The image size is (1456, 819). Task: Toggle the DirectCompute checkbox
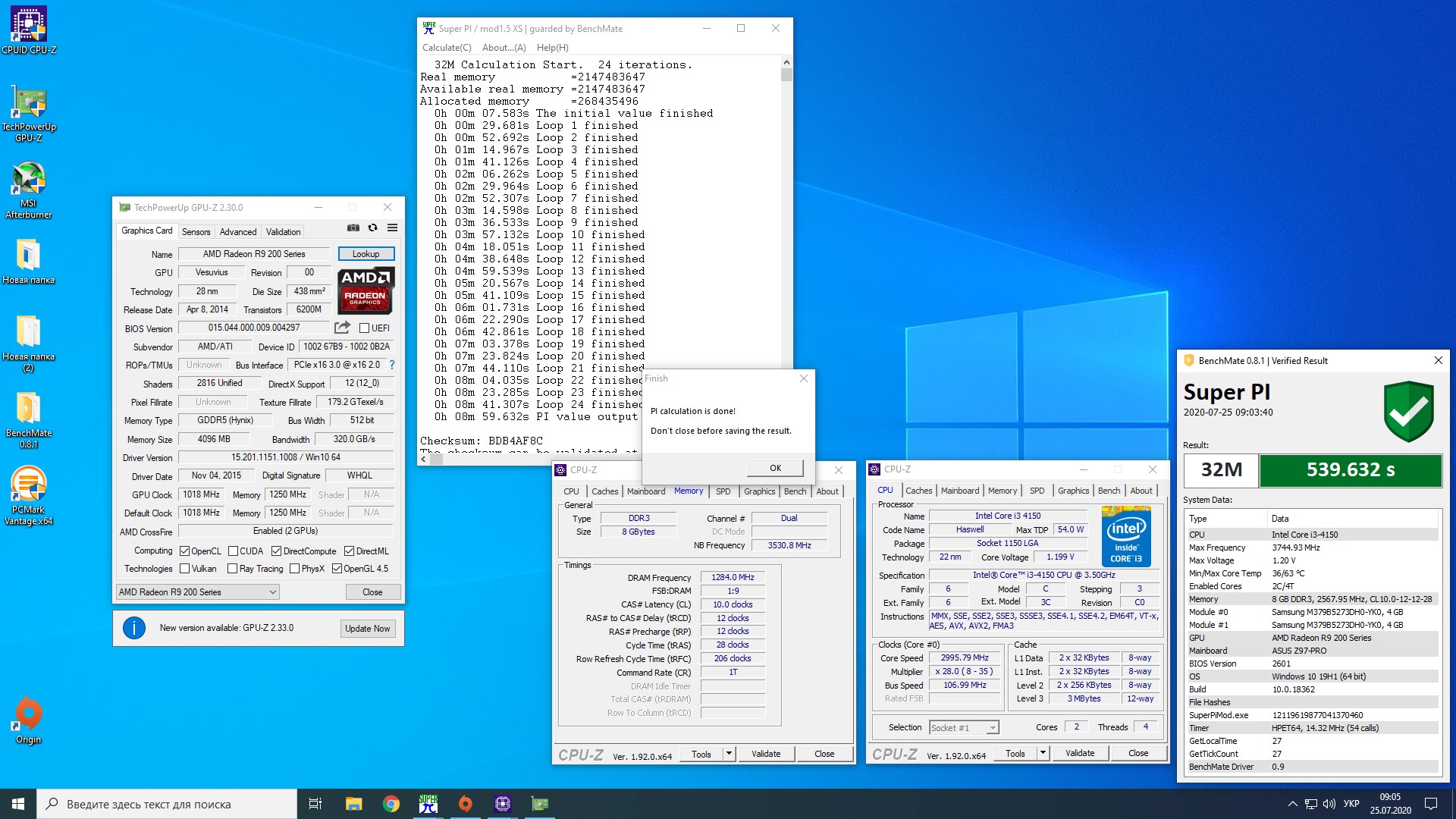[276, 551]
